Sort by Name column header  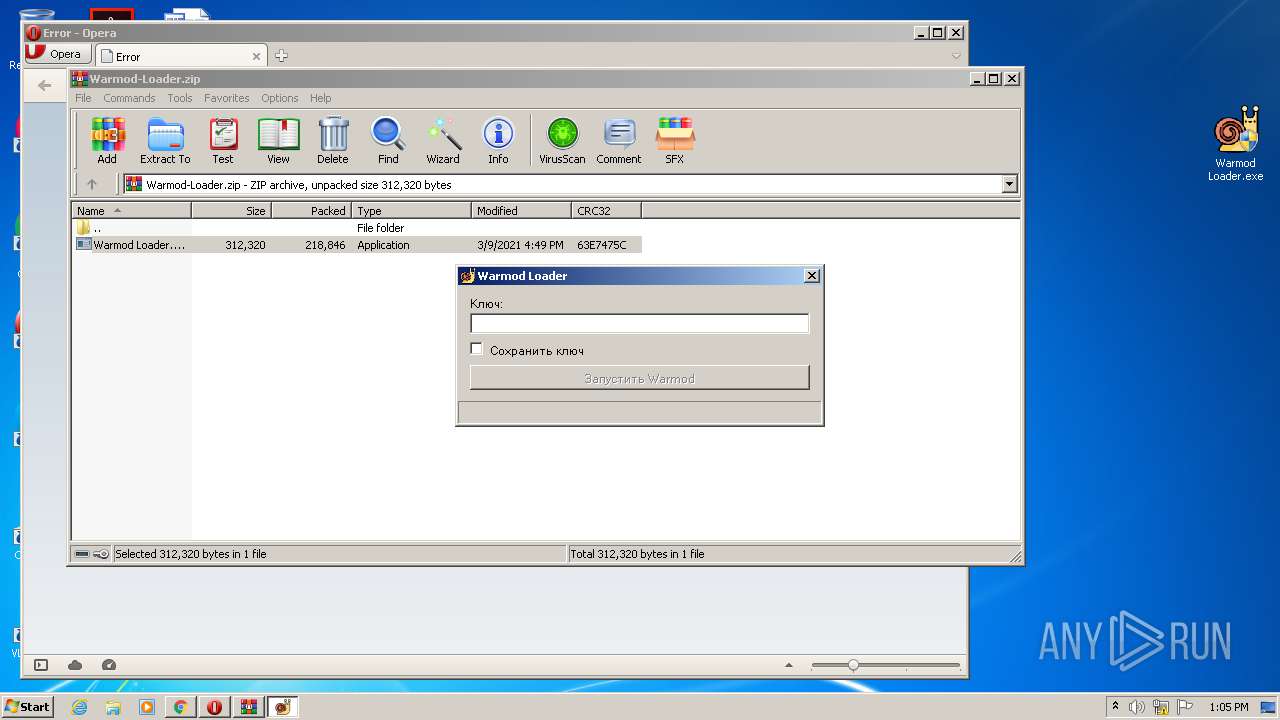(x=132, y=210)
